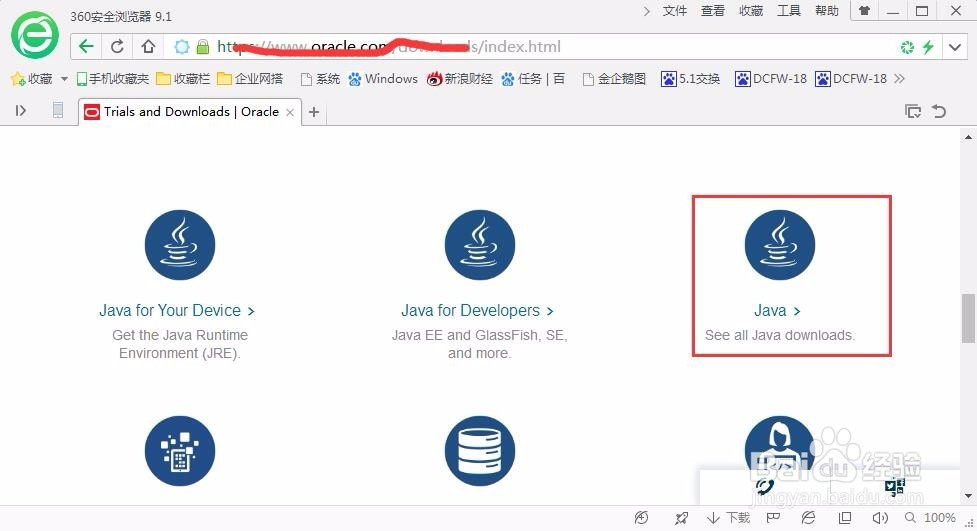Open the address bar dropdown arrow
Image resolution: width=977 pixels, height=531 pixels.
955,47
